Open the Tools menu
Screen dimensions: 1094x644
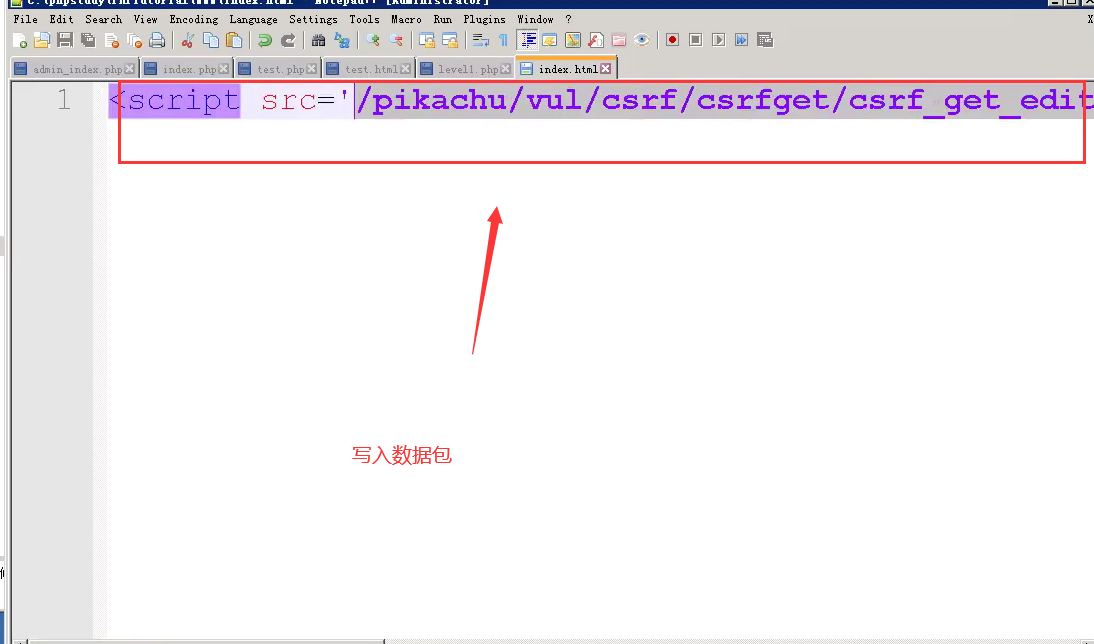[364, 20]
